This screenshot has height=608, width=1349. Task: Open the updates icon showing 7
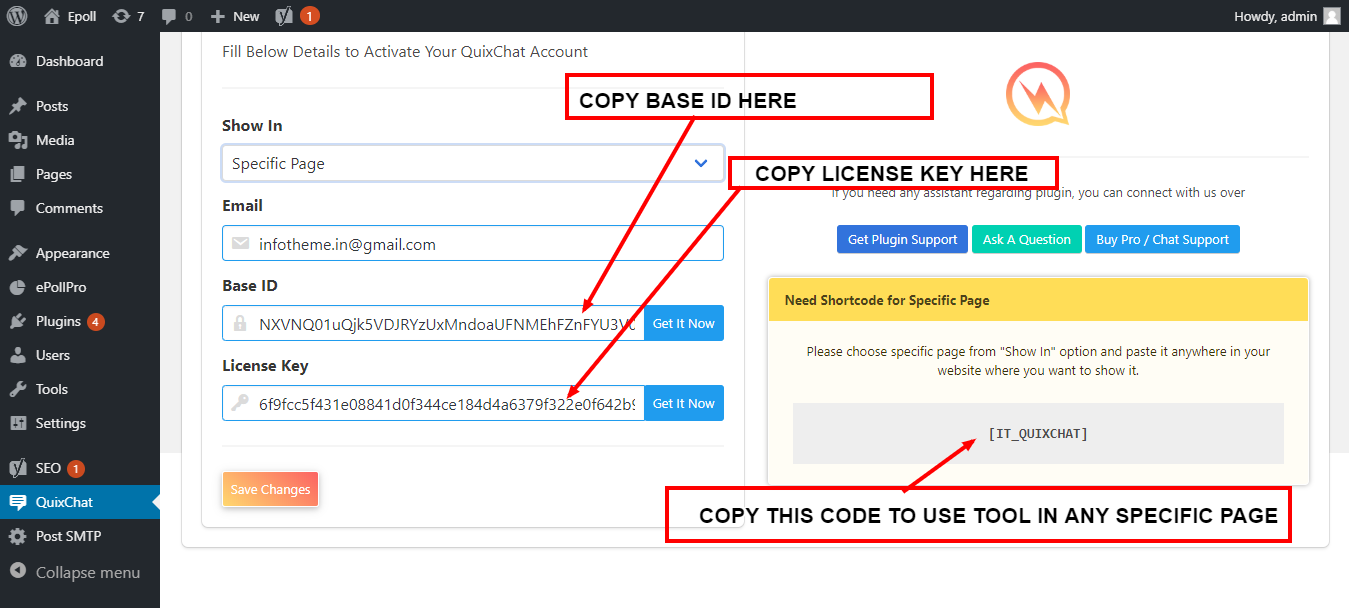tap(121, 16)
